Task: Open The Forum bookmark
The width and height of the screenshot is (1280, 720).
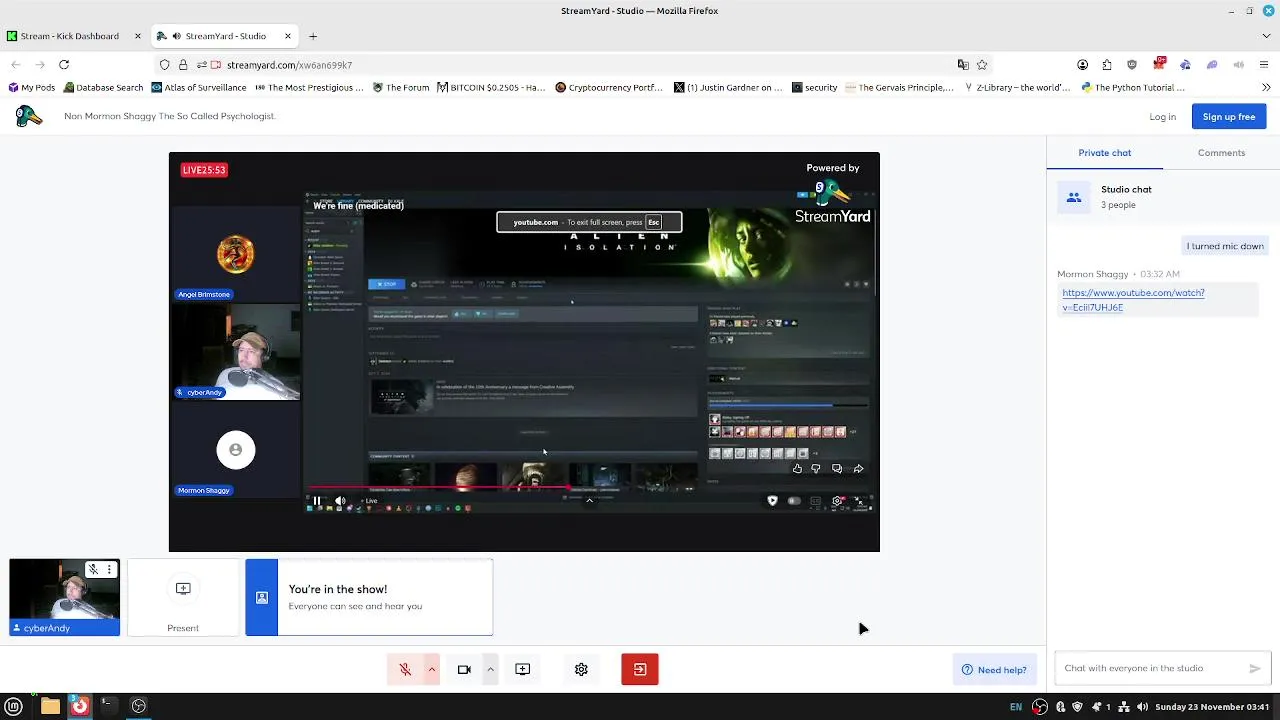Action: pyautogui.click(x=400, y=88)
